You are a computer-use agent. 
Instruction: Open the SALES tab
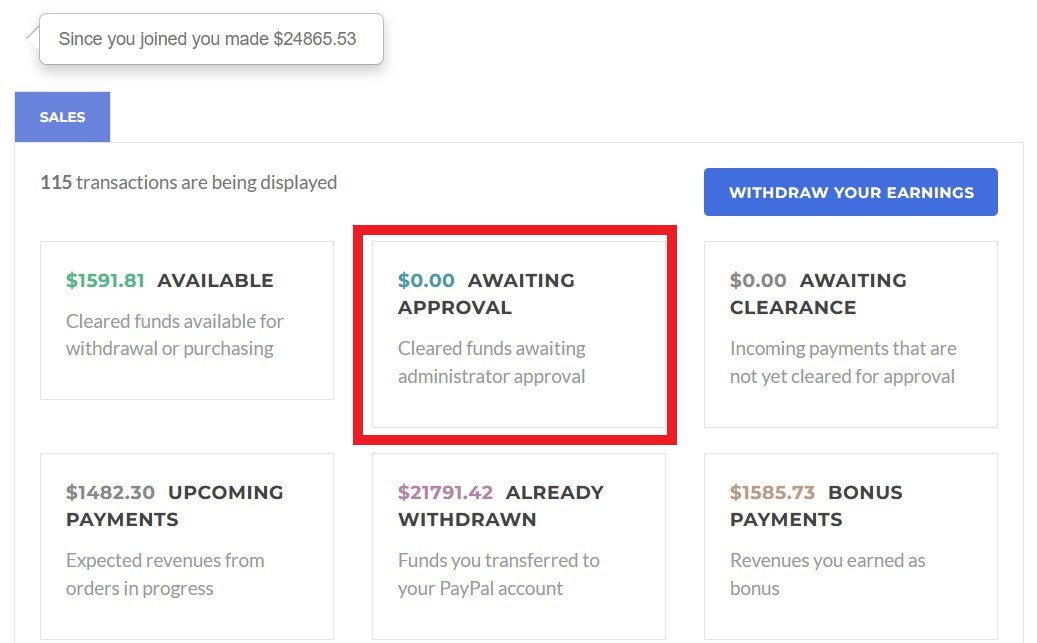[x=62, y=117]
